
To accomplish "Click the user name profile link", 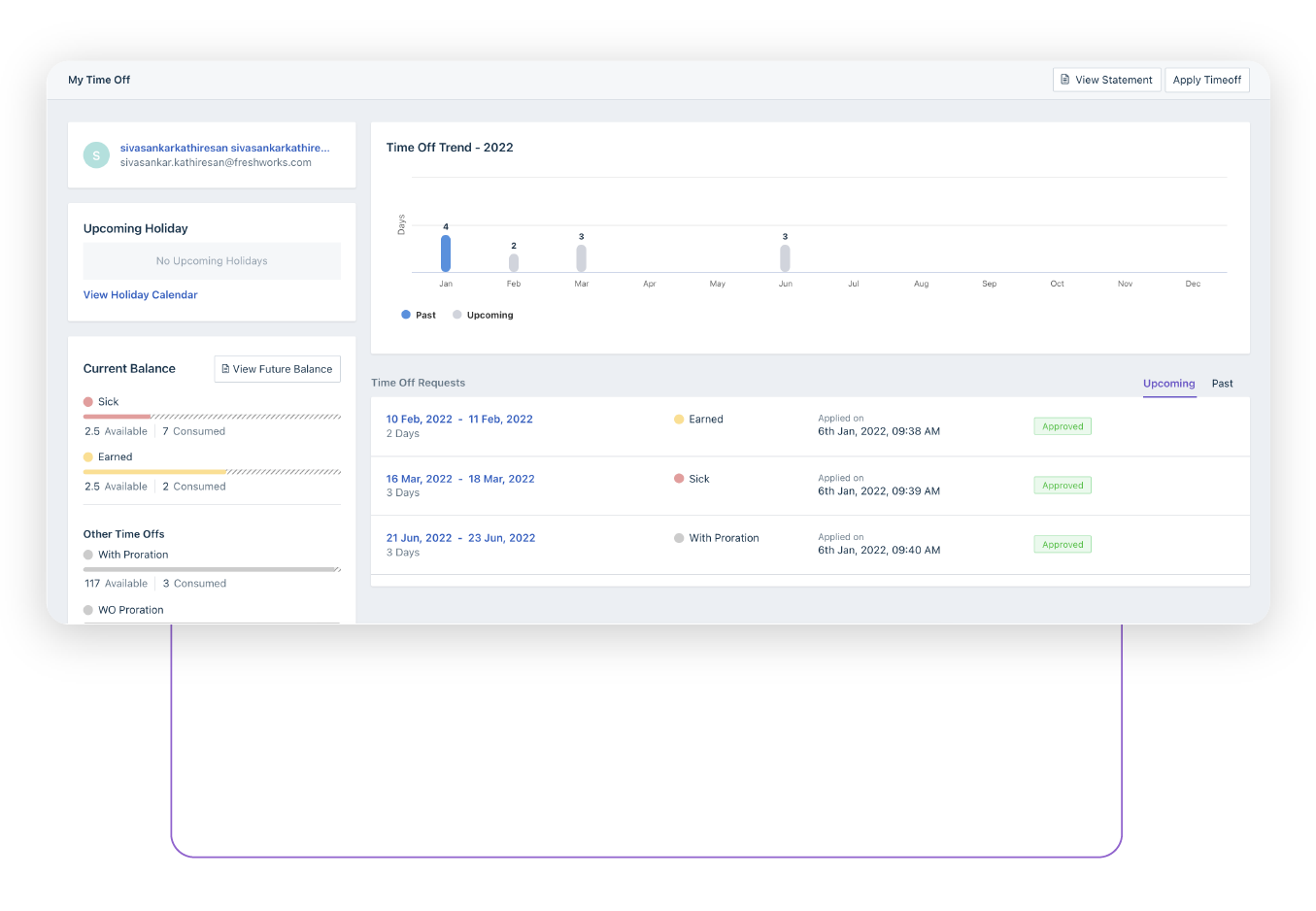I will coord(224,149).
